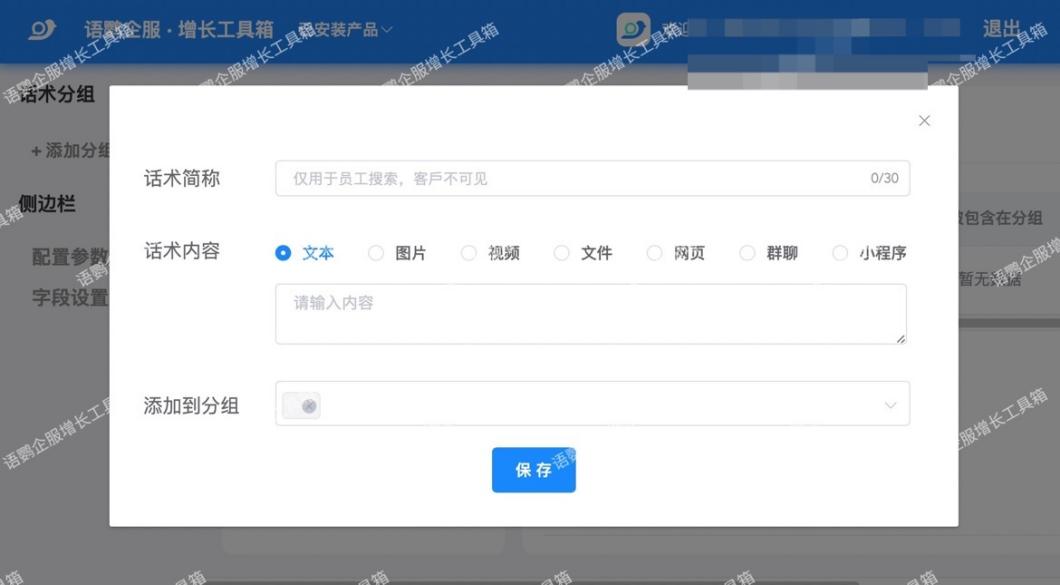Viewport: 1060px width, 585px height.
Task: Select the 图片 radio option
Action: pos(376,254)
